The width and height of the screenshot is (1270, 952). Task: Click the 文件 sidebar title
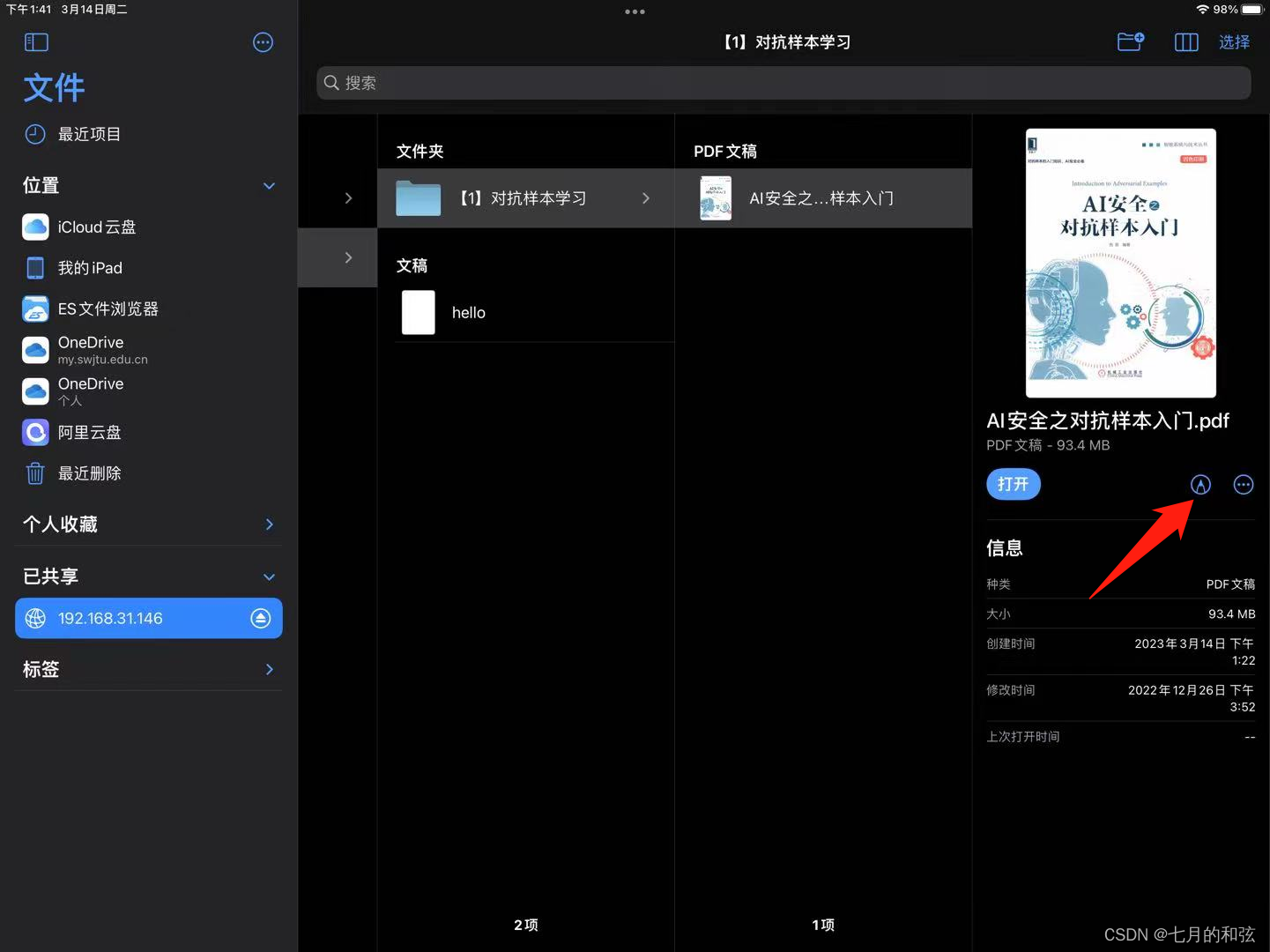click(54, 88)
